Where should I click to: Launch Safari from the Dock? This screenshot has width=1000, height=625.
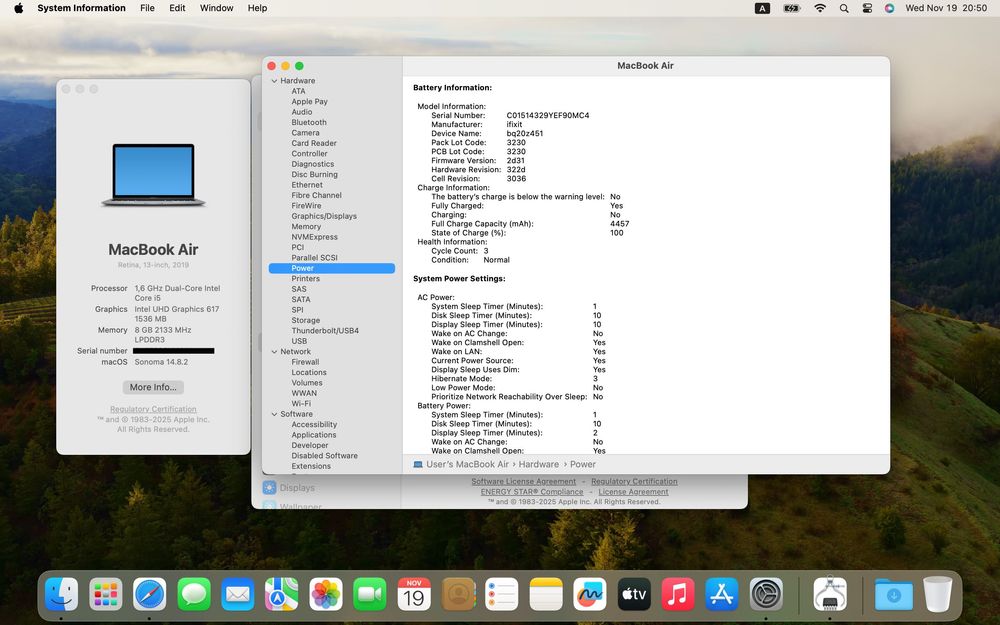pos(150,594)
